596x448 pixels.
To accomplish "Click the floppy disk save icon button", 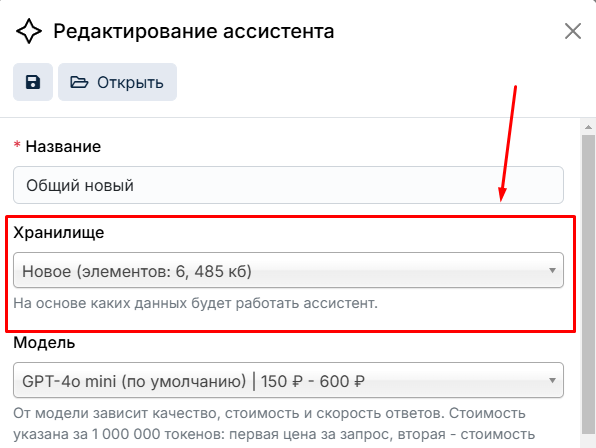I will click(33, 82).
